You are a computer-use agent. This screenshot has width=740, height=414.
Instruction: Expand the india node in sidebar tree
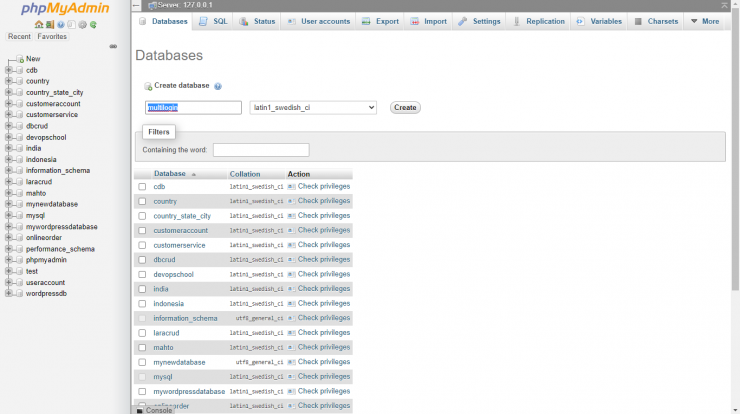point(8,148)
